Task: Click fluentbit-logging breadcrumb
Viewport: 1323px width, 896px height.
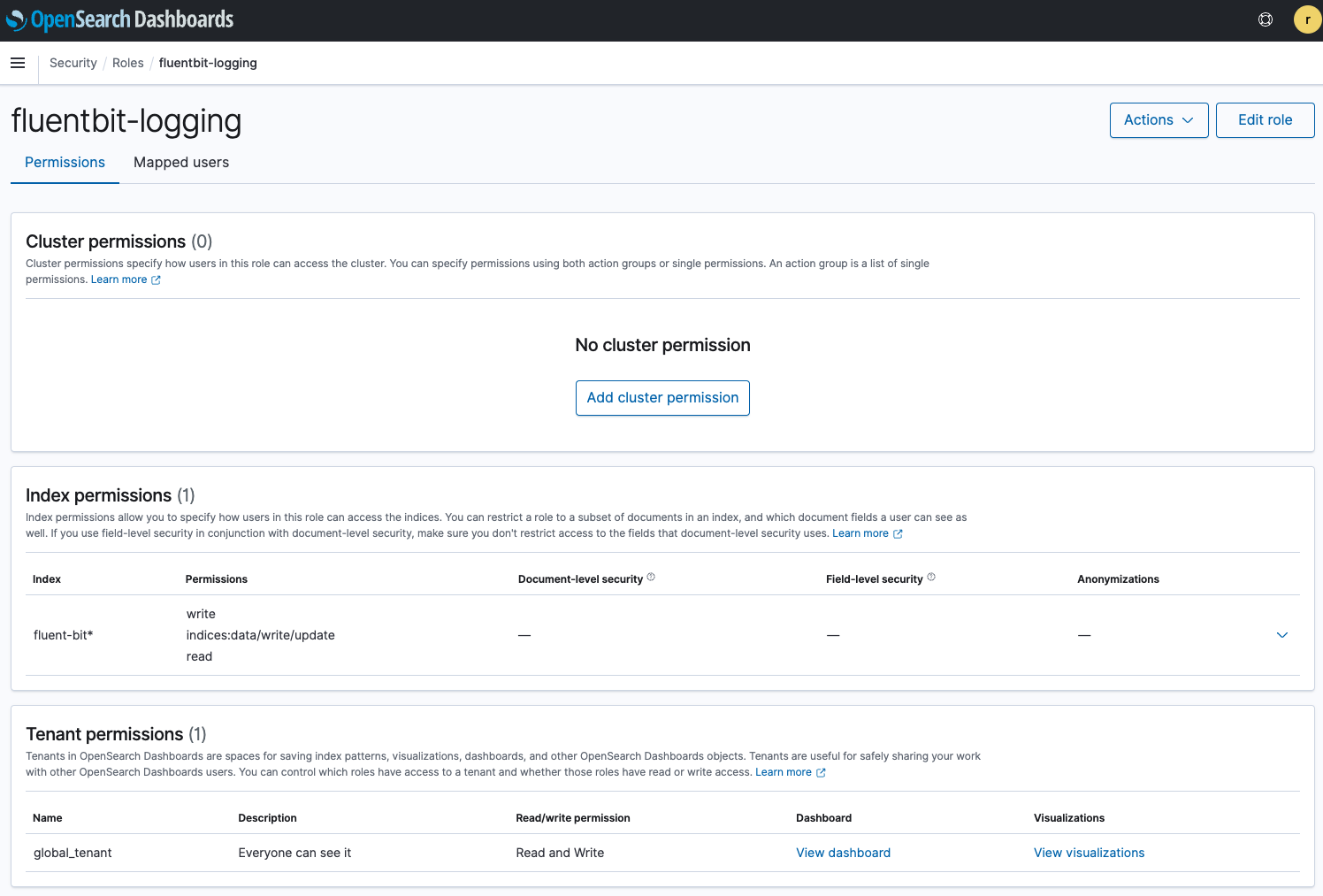Action: click(208, 63)
